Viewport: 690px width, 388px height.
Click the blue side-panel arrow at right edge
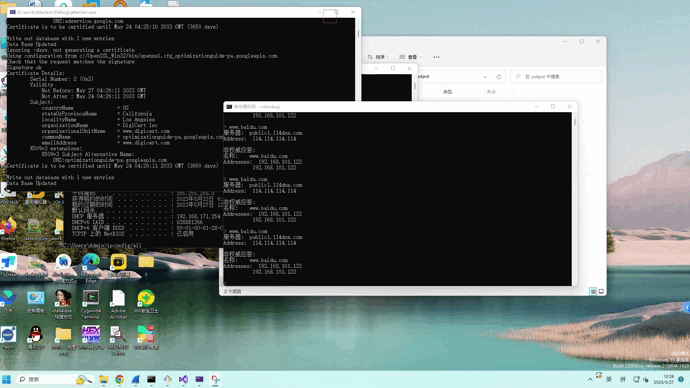tap(687, 307)
